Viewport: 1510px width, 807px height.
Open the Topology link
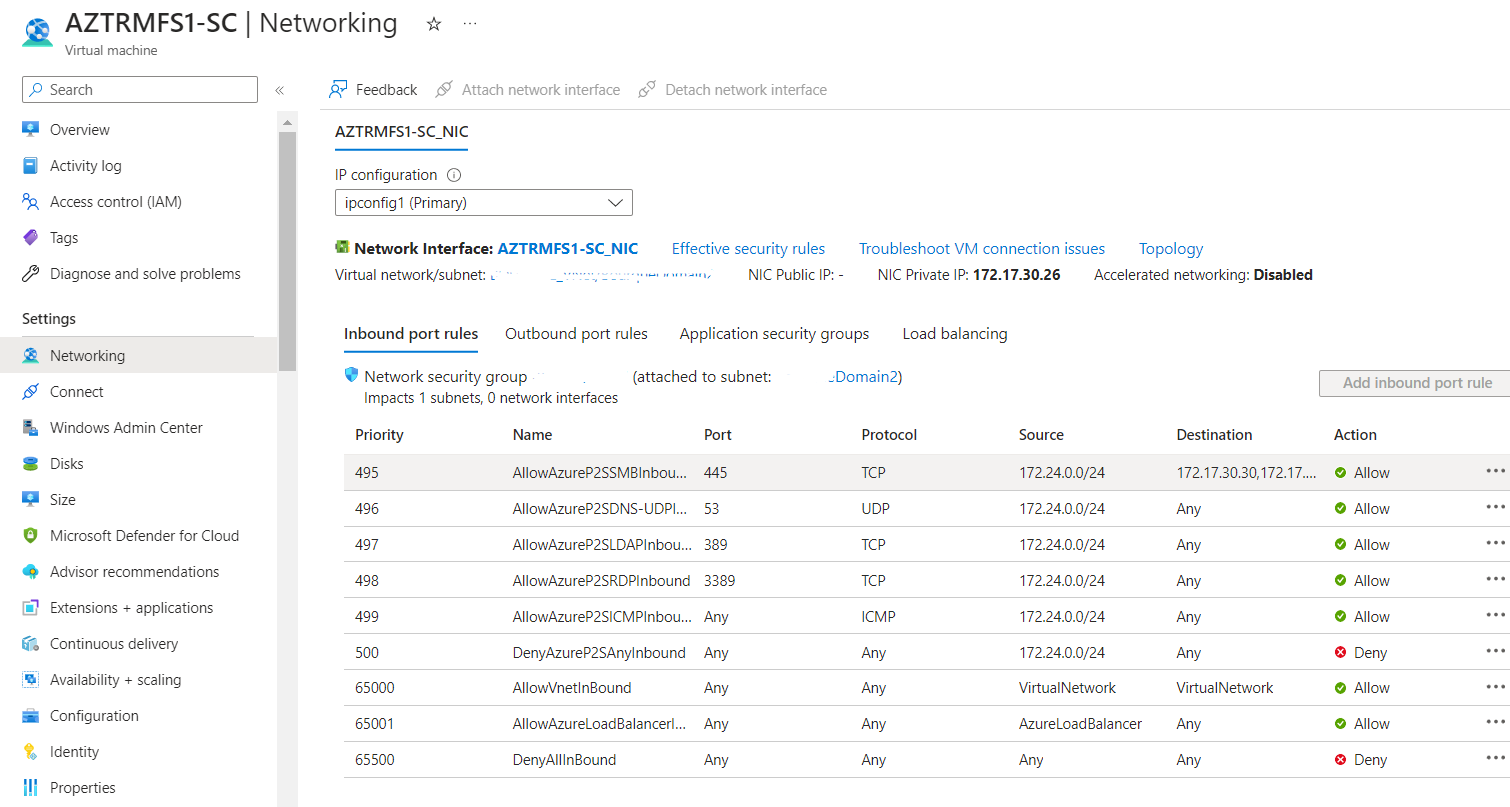click(x=1171, y=249)
